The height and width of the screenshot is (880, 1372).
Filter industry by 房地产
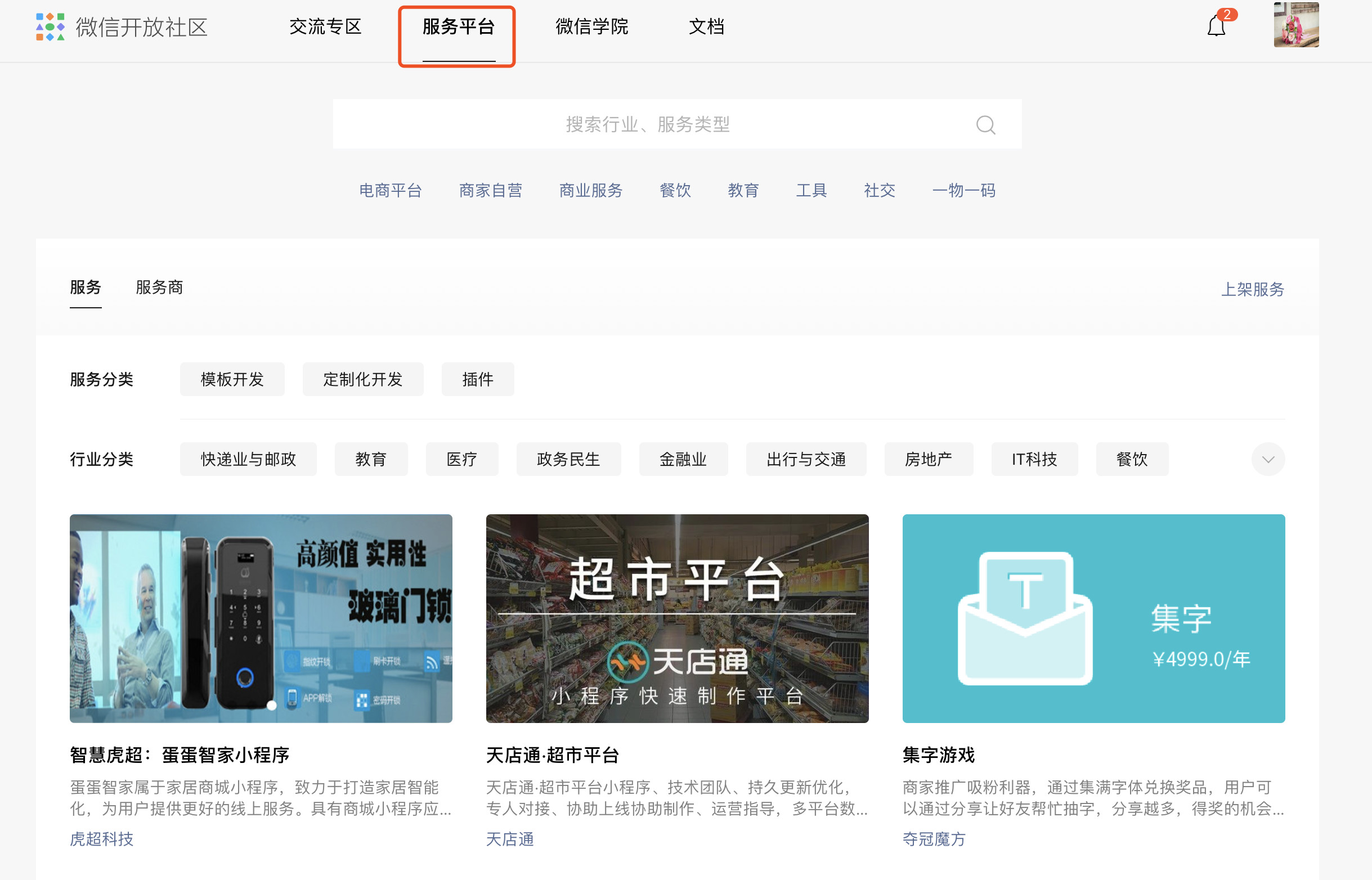click(929, 460)
